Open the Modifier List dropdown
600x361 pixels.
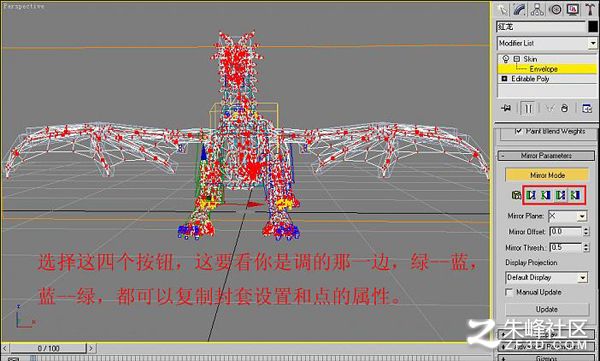pos(547,43)
